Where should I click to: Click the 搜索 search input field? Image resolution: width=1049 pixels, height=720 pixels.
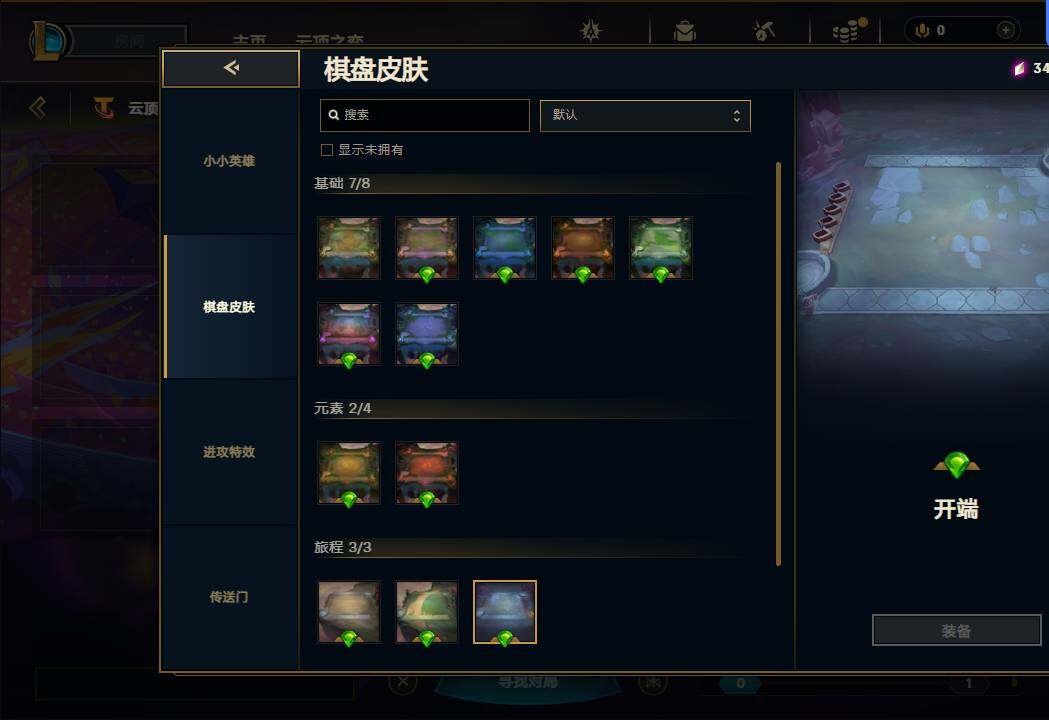(x=425, y=116)
